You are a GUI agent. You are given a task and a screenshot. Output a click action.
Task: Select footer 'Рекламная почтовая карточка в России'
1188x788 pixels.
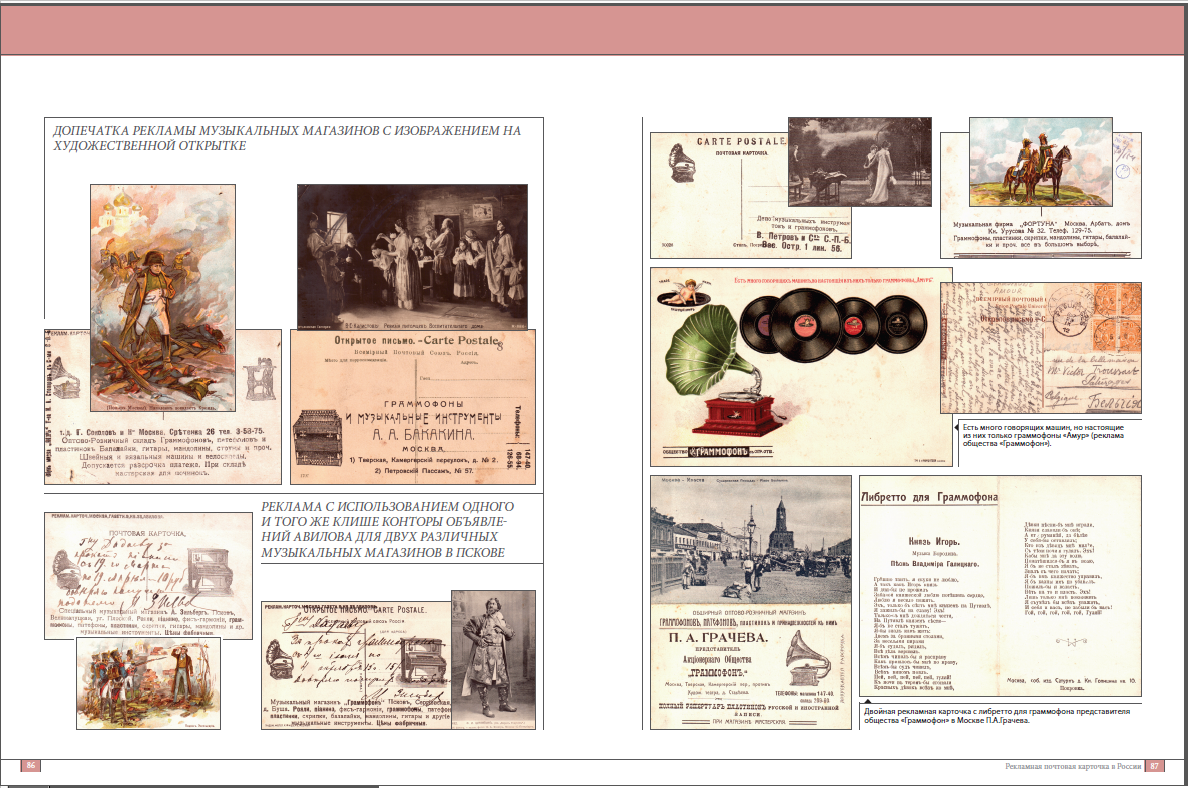click(1073, 766)
